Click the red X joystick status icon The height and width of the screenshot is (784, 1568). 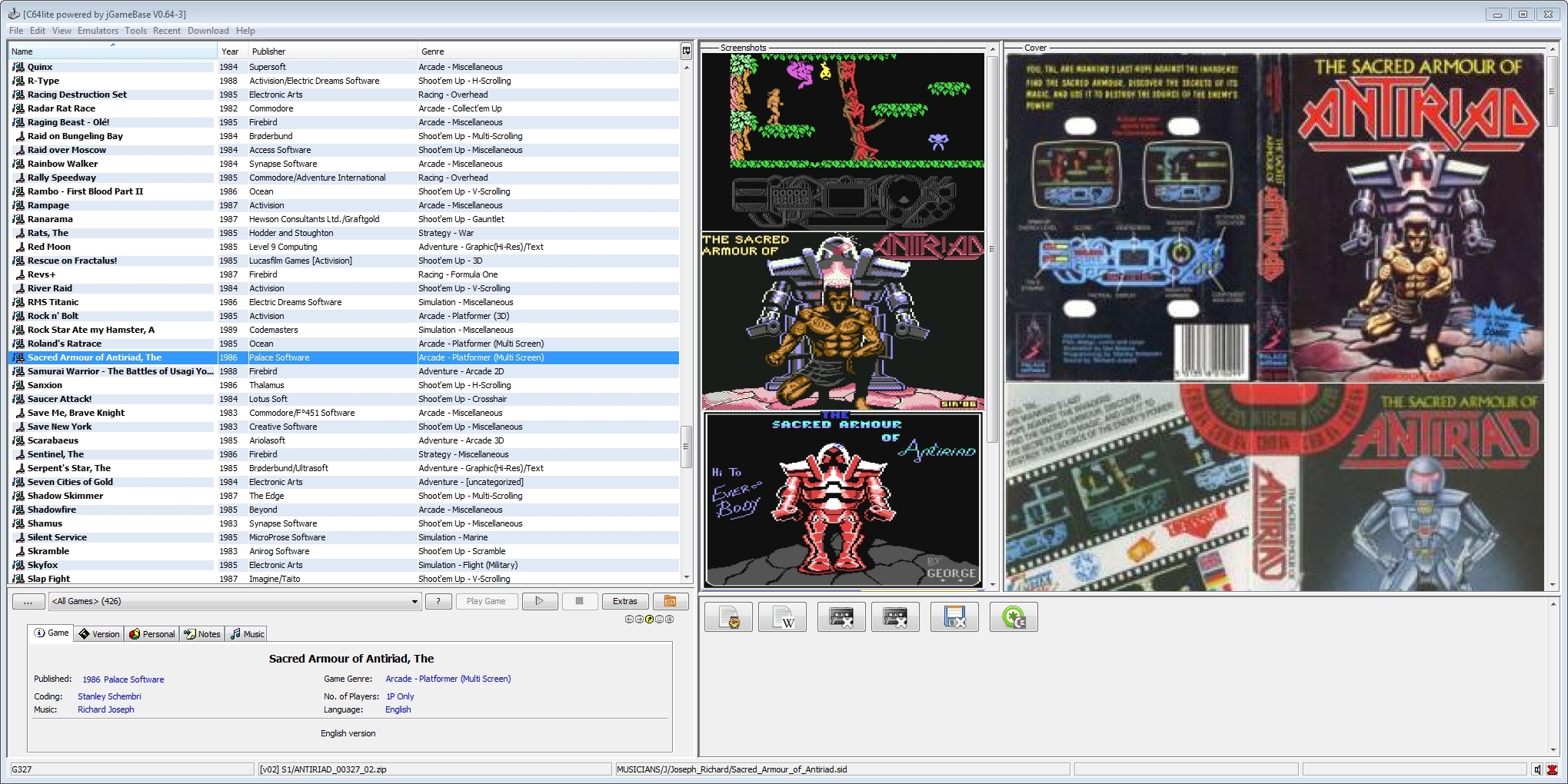pyautogui.click(x=1552, y=769)
